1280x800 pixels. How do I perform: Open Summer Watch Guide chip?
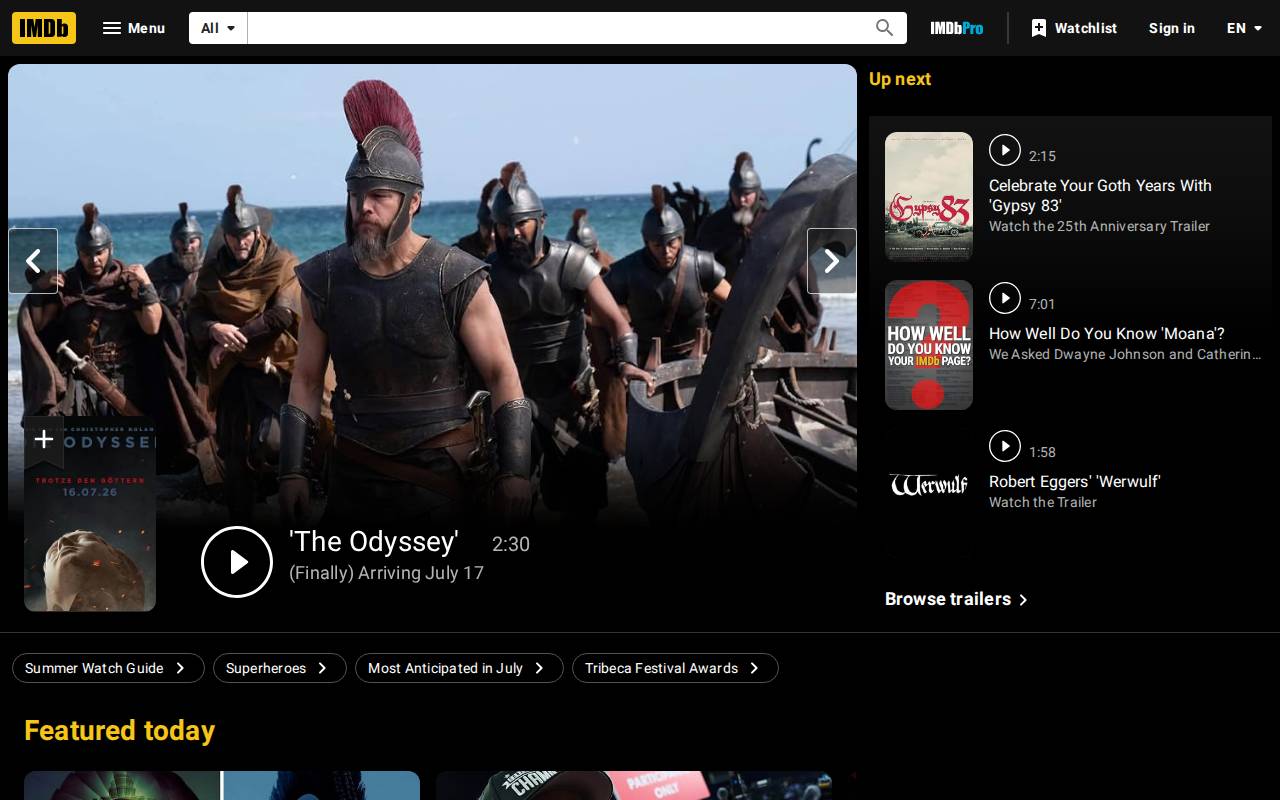click(108, 668)
